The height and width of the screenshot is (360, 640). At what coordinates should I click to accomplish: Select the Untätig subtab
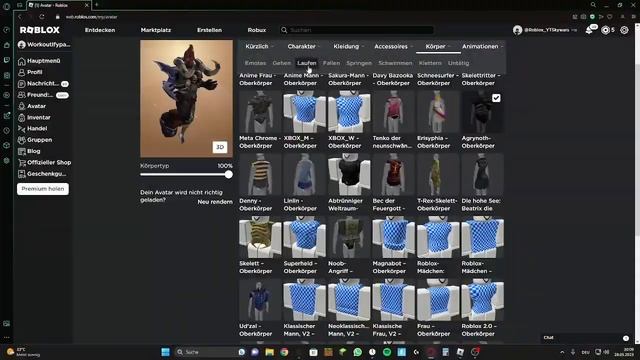click(x=458, y=63)
